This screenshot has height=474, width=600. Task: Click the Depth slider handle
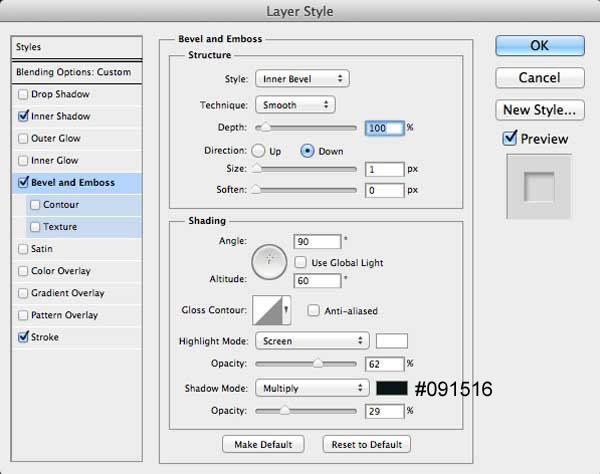pyautogui.click(x=265, y=128)
